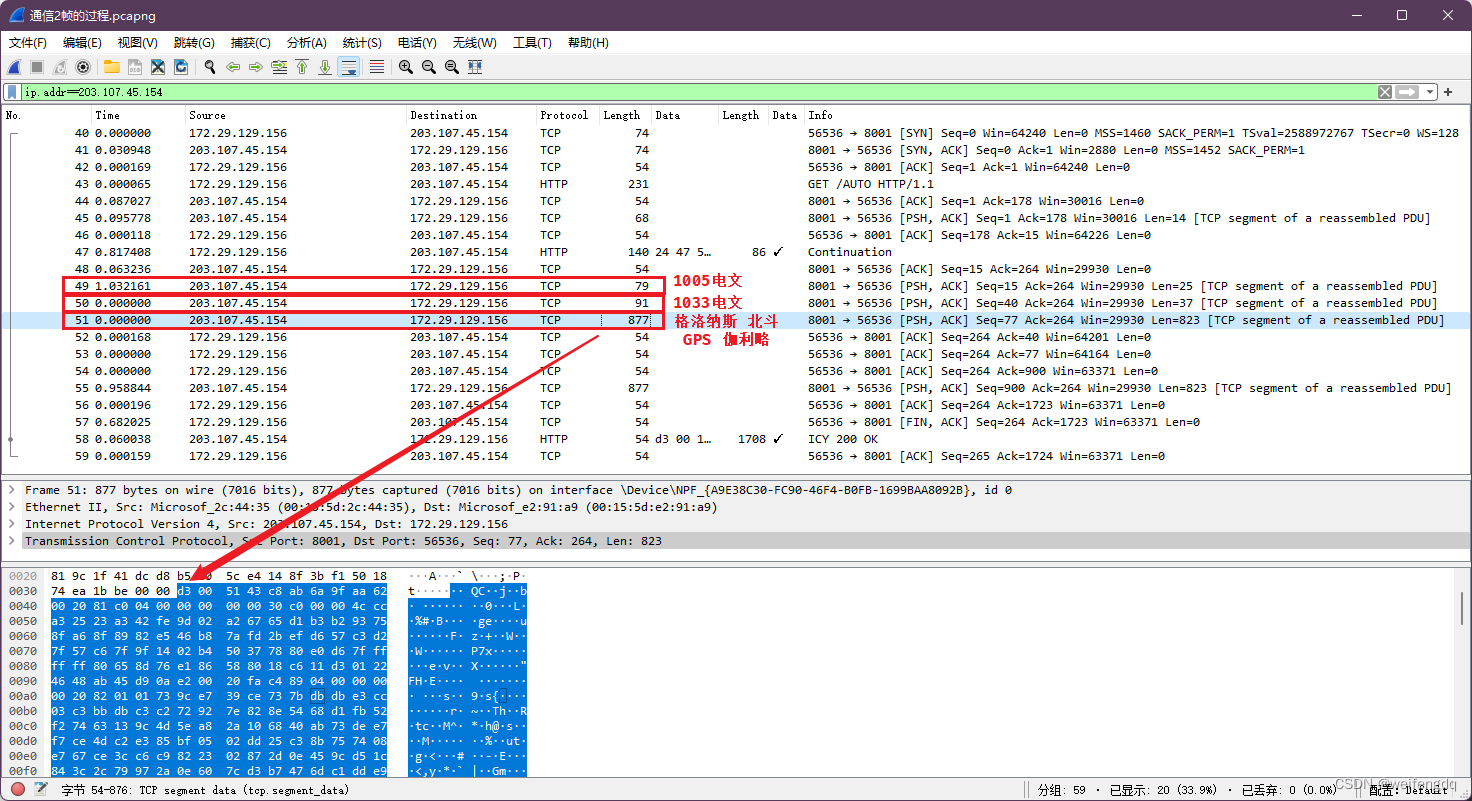Expand the Internet Protocol Version 4 row

(x=10, y=523)
